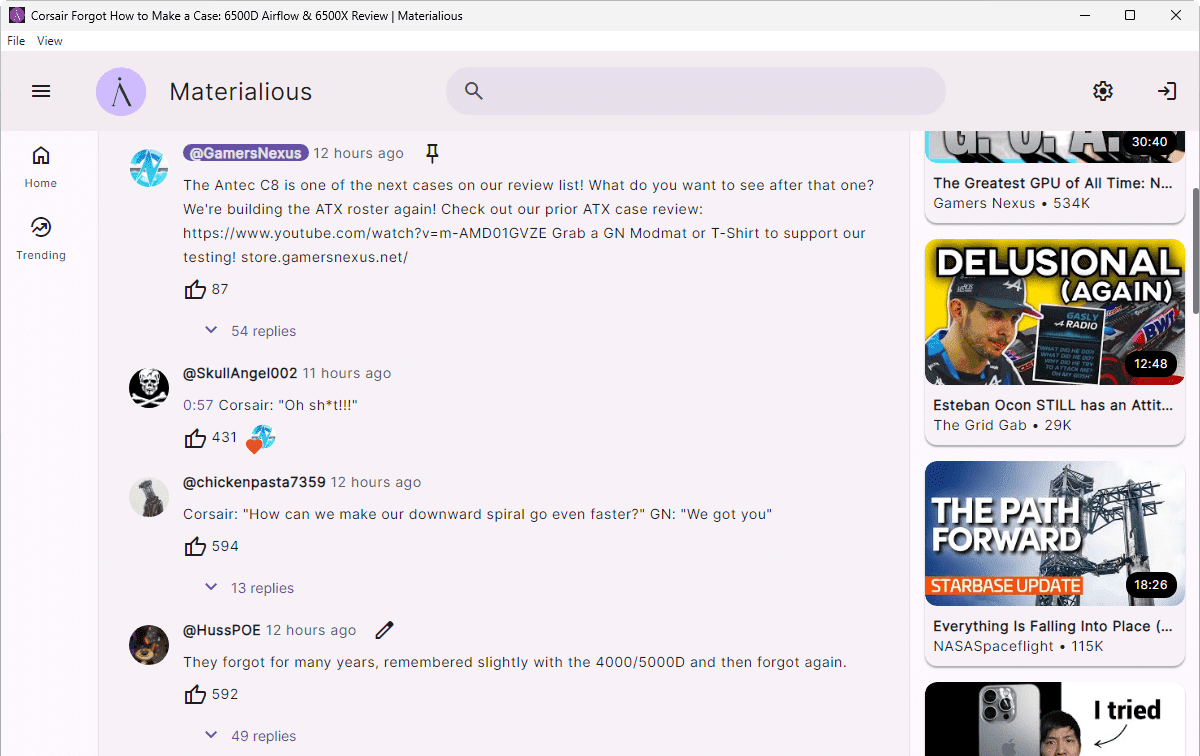Viewport: 1200px width, 756px height.
Task: Open the 'I tried' phone video thumbnail
Action: pos(1055,719)
